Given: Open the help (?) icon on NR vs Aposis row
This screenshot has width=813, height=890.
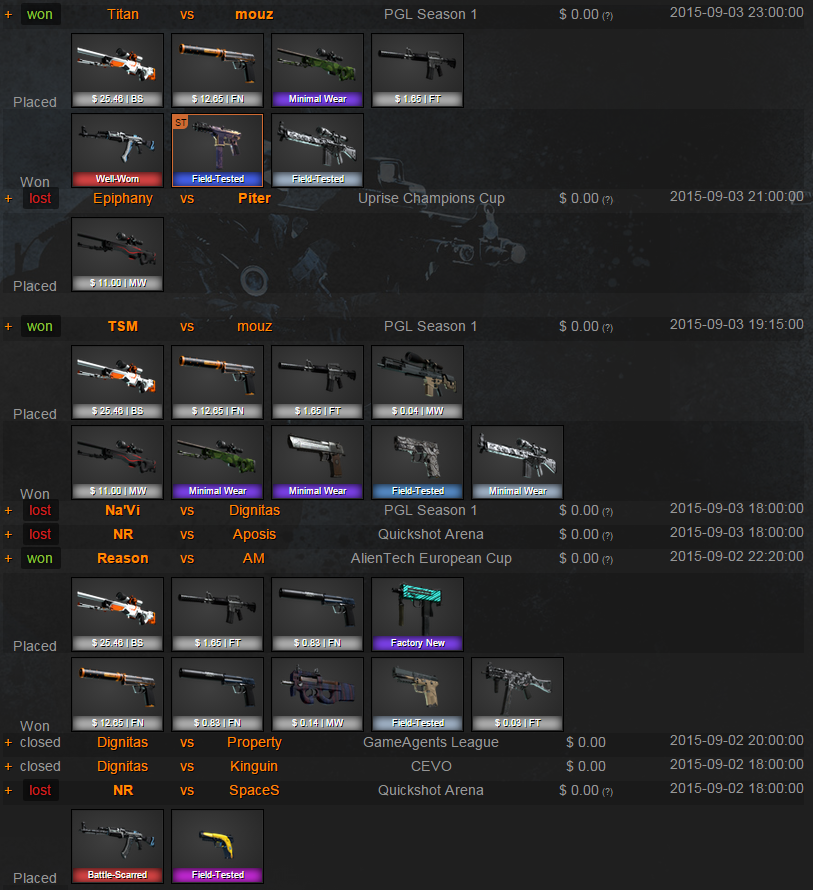Looking at the screenshot, I should pos(607,536).
